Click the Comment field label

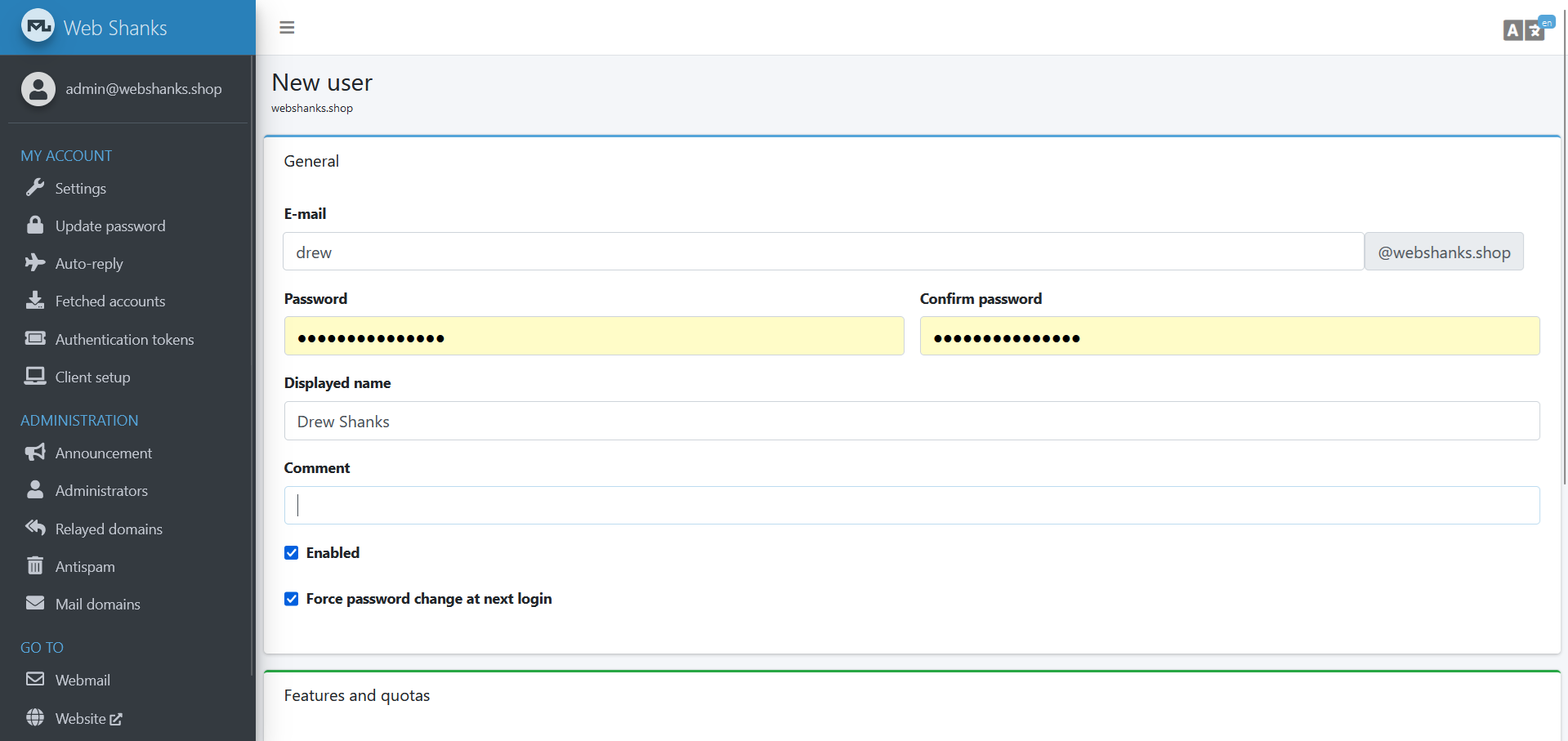click(x=317, y=468)
